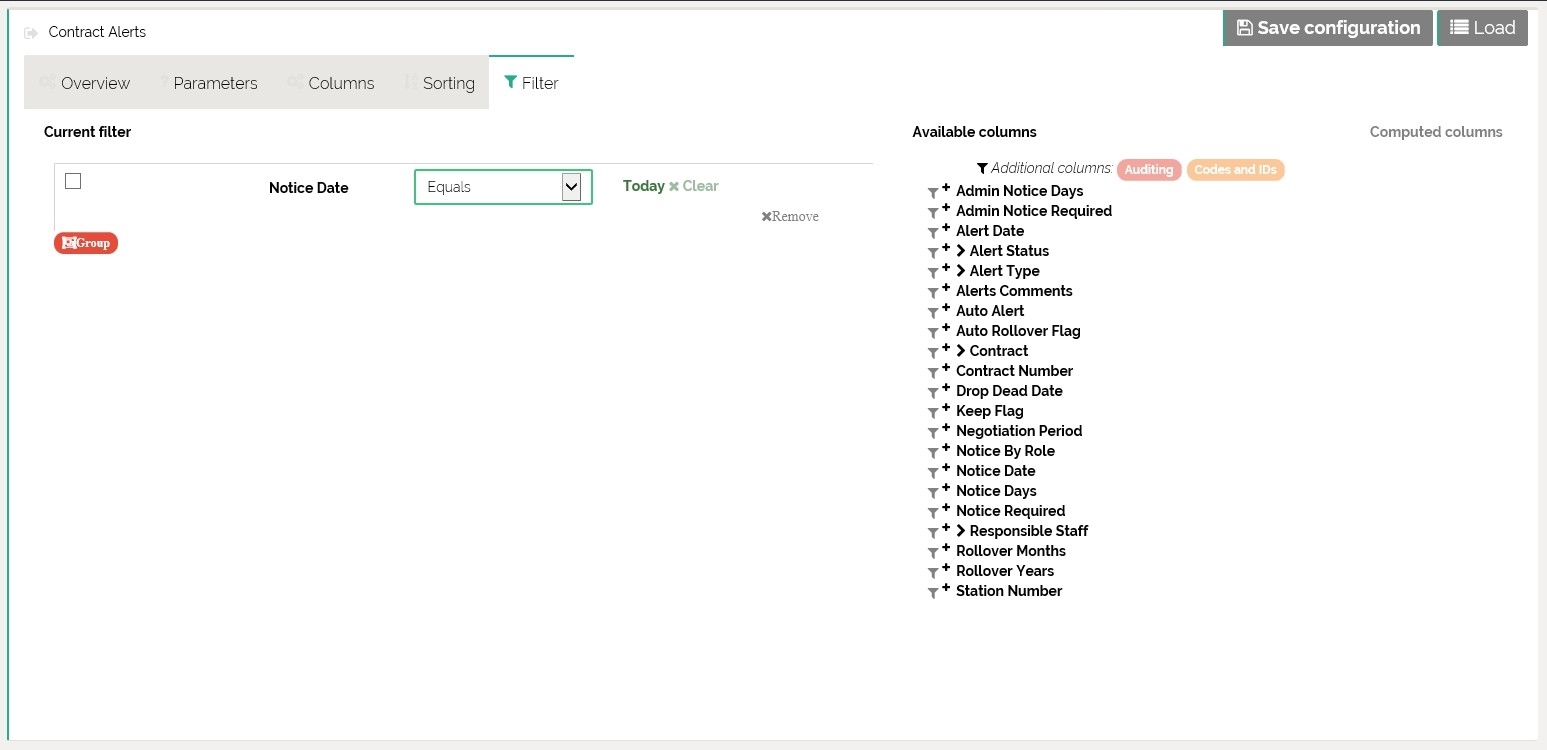The image size is (1547, 750).
Task: Click the funnel icon beside Rollover Months
Action: pos(933,552)
